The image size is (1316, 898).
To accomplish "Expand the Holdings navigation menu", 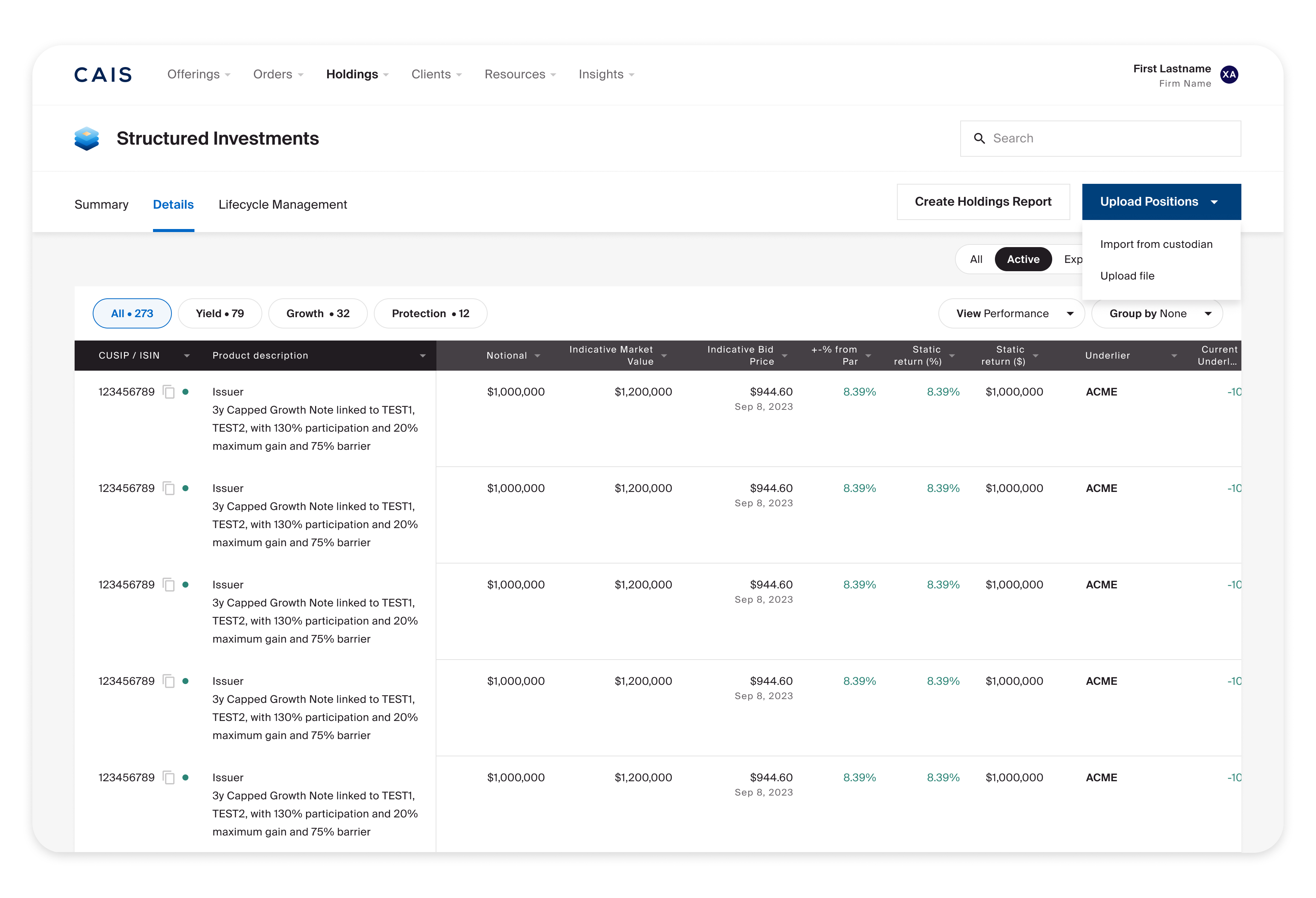I will [357, 75].
